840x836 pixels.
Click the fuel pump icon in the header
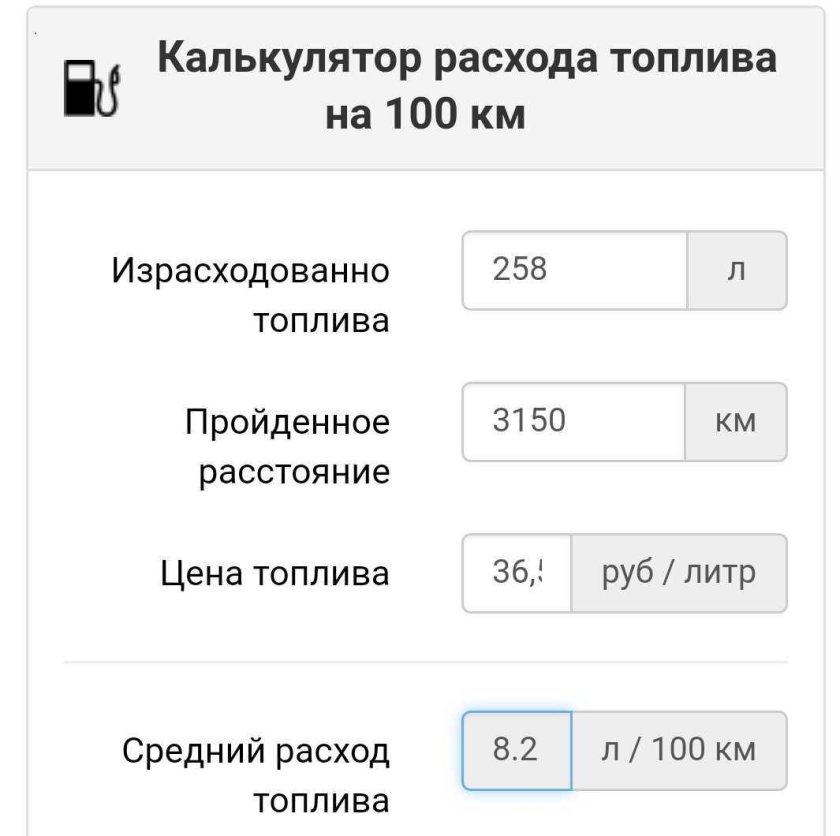[x=88, y=87]
